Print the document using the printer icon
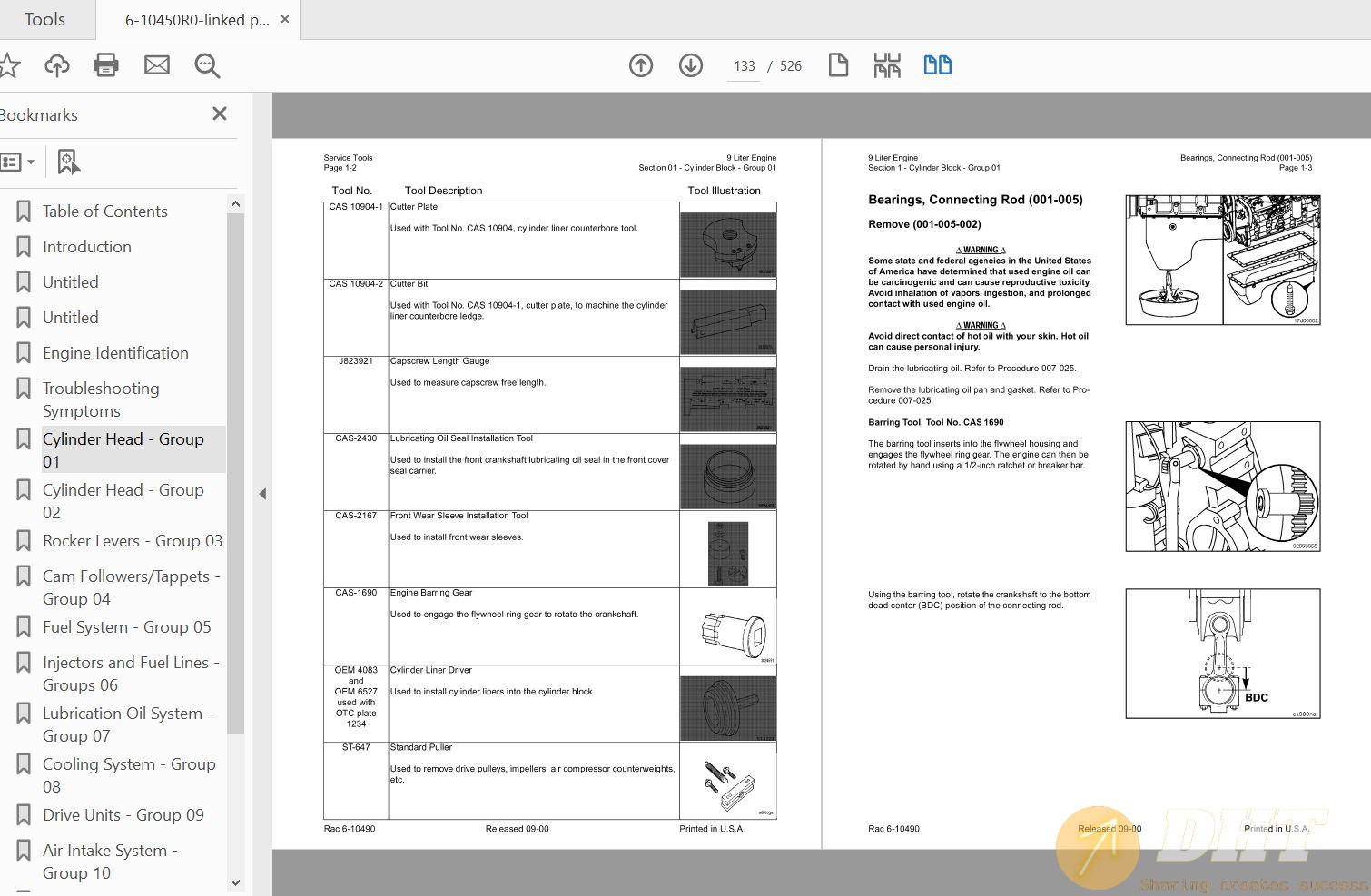The image size is (1371, 896). [x=106, y=65]
